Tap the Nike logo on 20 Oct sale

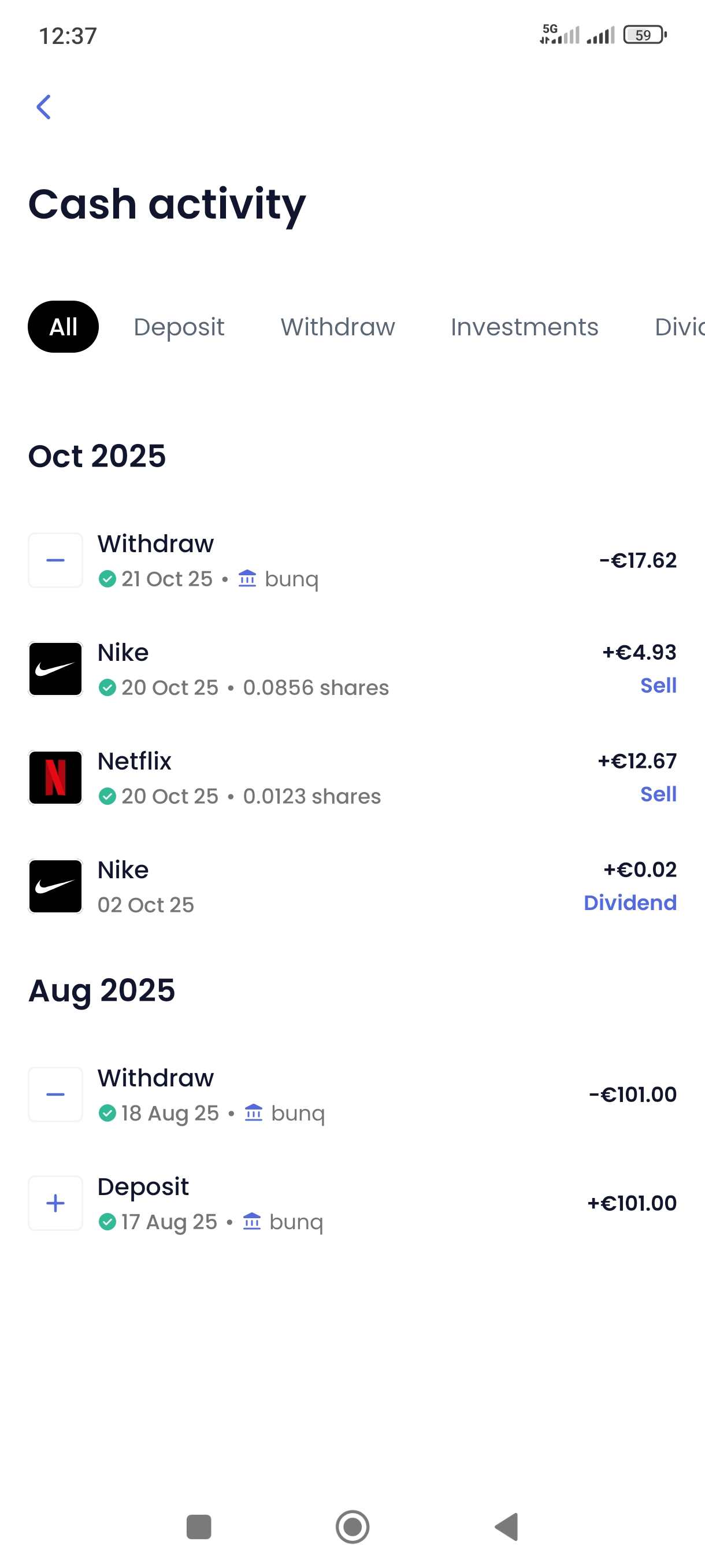[55, 669]
